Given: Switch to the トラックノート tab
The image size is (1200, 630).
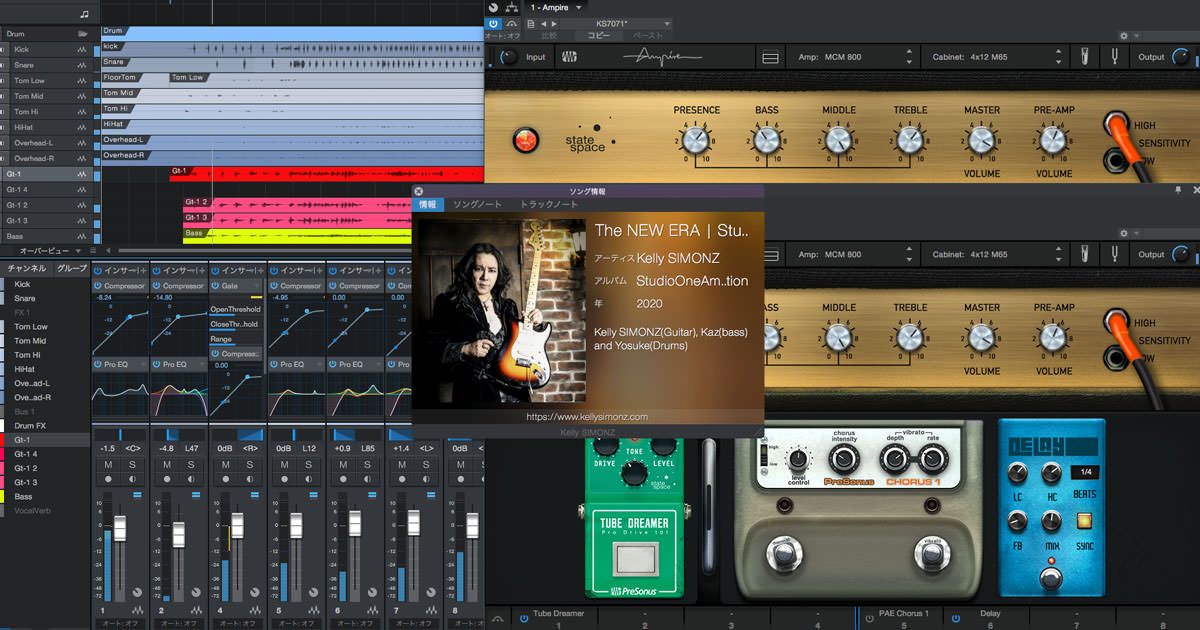Looking at the screenshot, I should pos(549,205).
